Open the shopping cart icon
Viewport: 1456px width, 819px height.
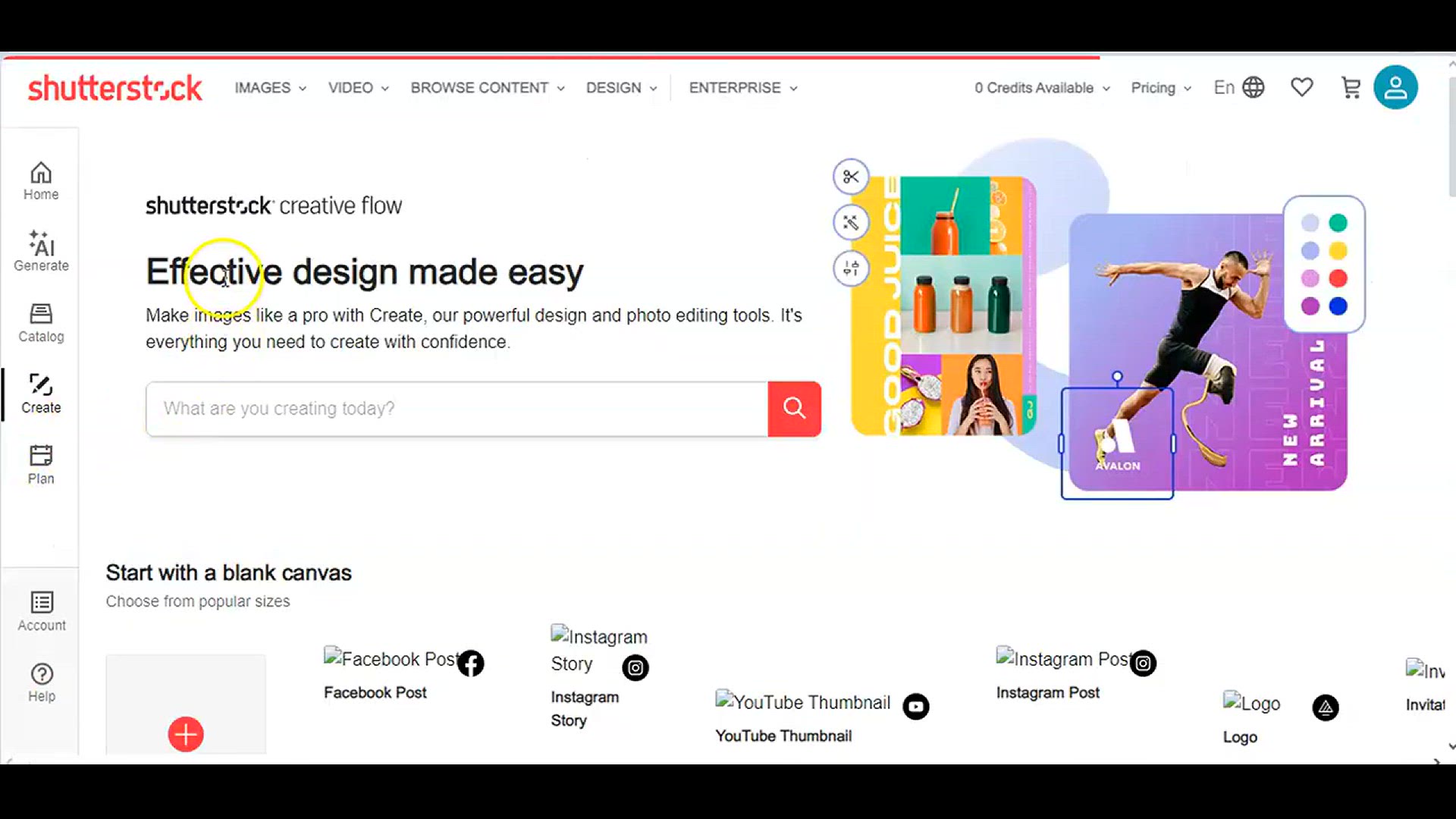coord(1351,88)
